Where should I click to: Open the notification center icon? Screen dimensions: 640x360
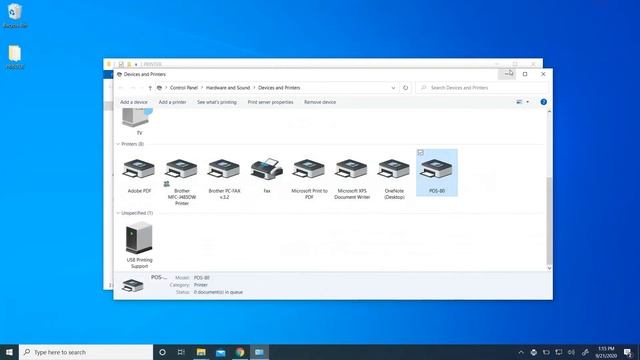click(x=628, y=352)
